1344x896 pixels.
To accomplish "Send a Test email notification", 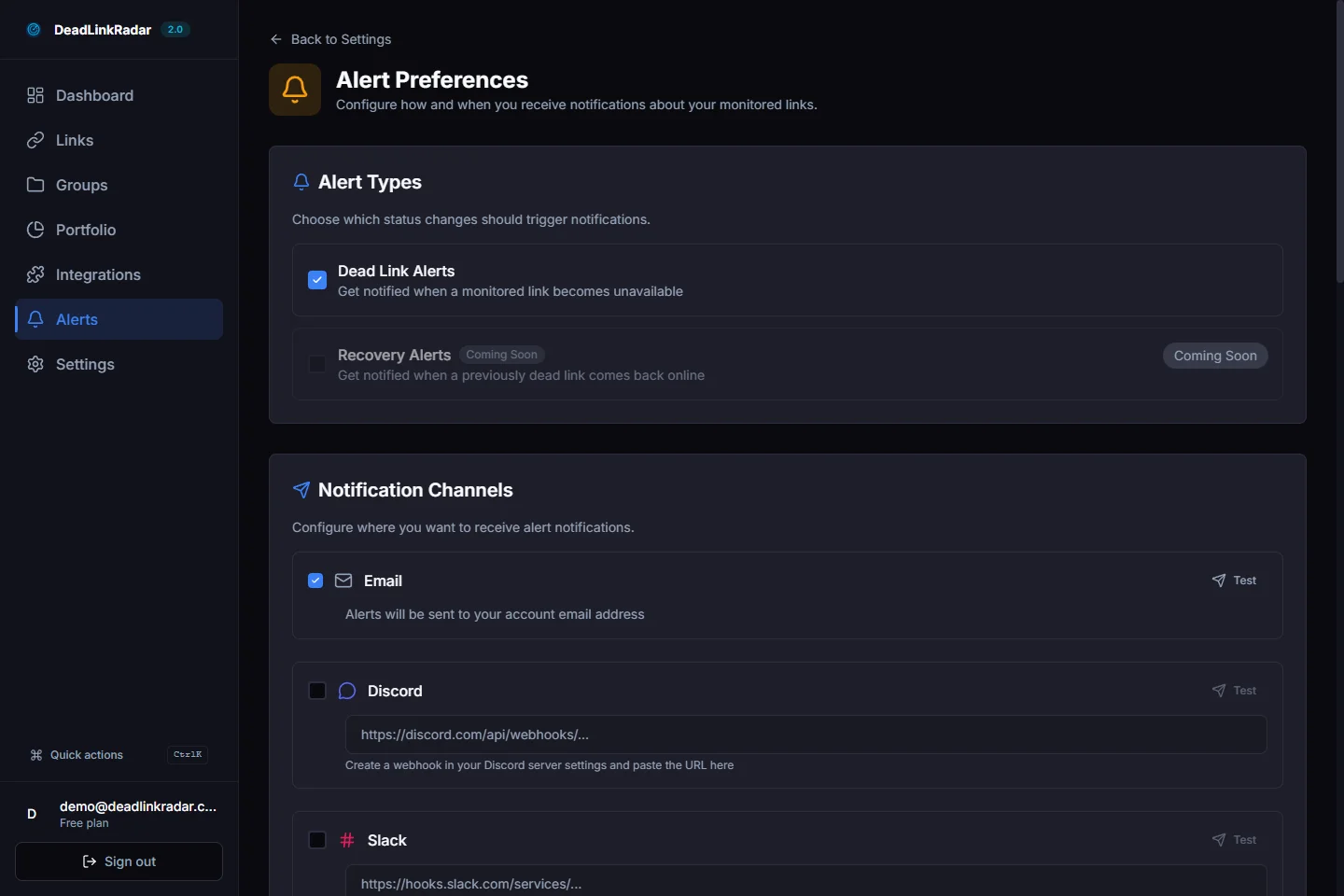I will coord(1234,581).
